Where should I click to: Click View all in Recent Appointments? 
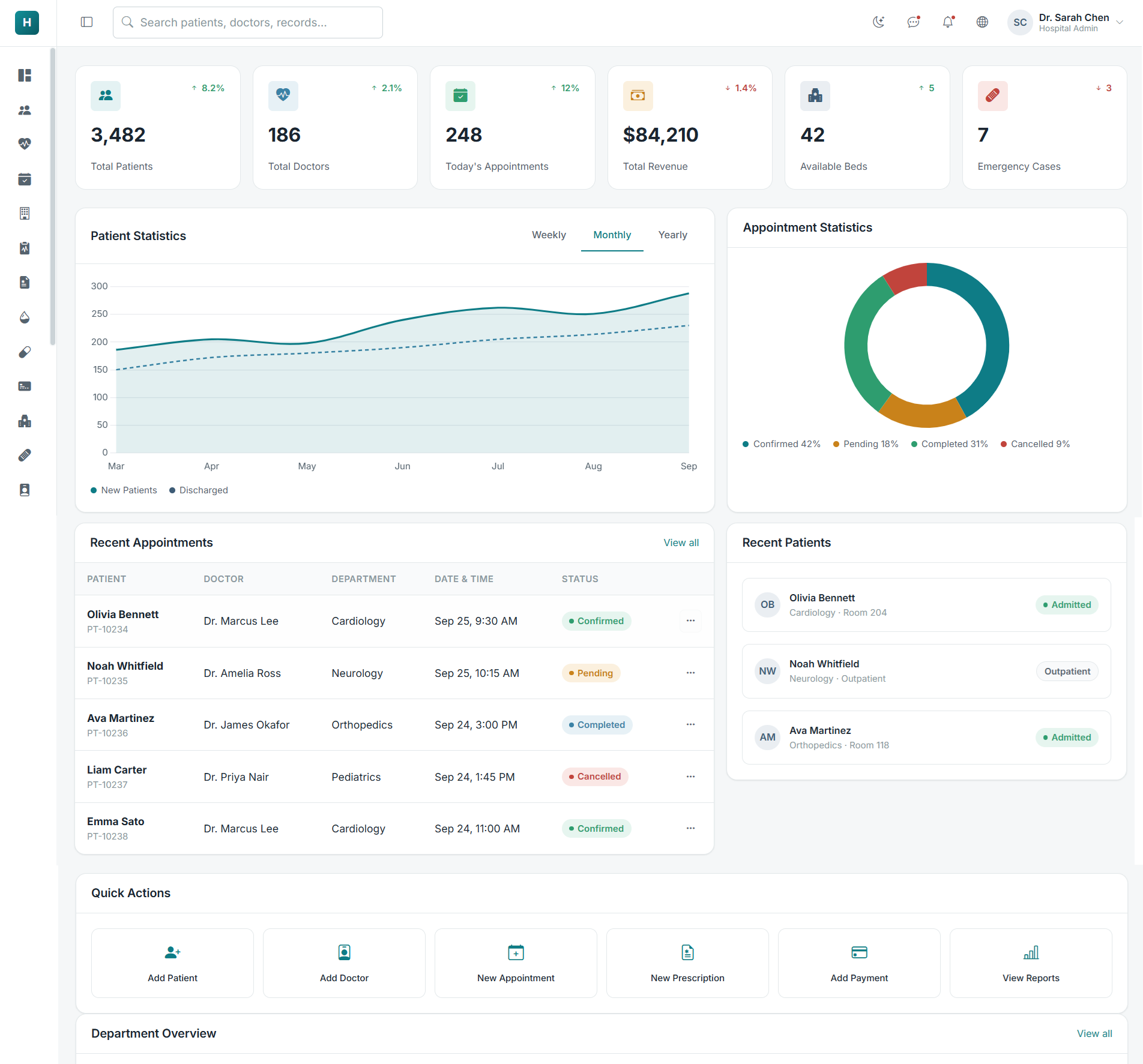tap(681, 543)
